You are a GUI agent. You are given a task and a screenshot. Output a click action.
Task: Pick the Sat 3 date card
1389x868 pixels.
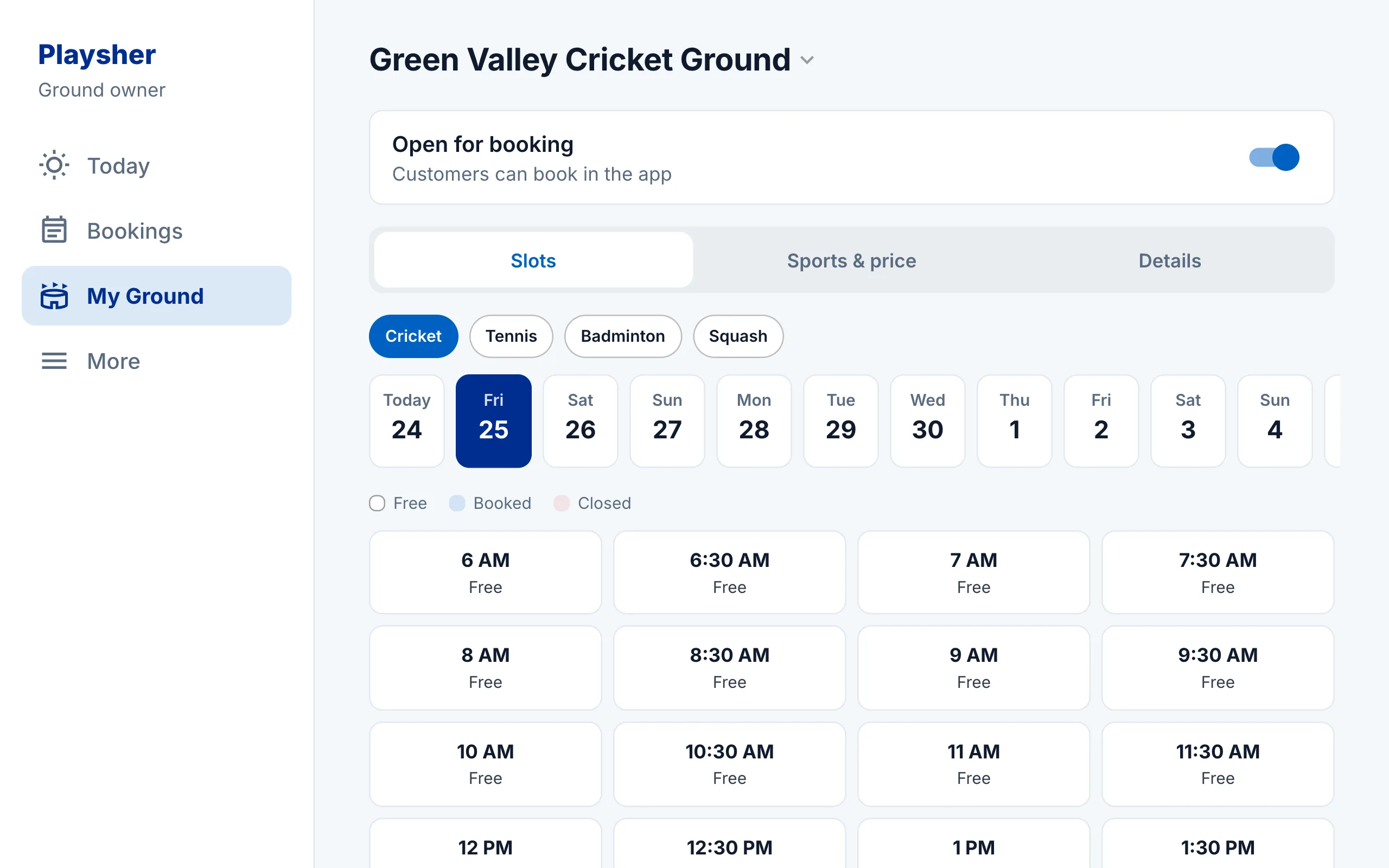pyautogui.click(x=1188, y=421)
